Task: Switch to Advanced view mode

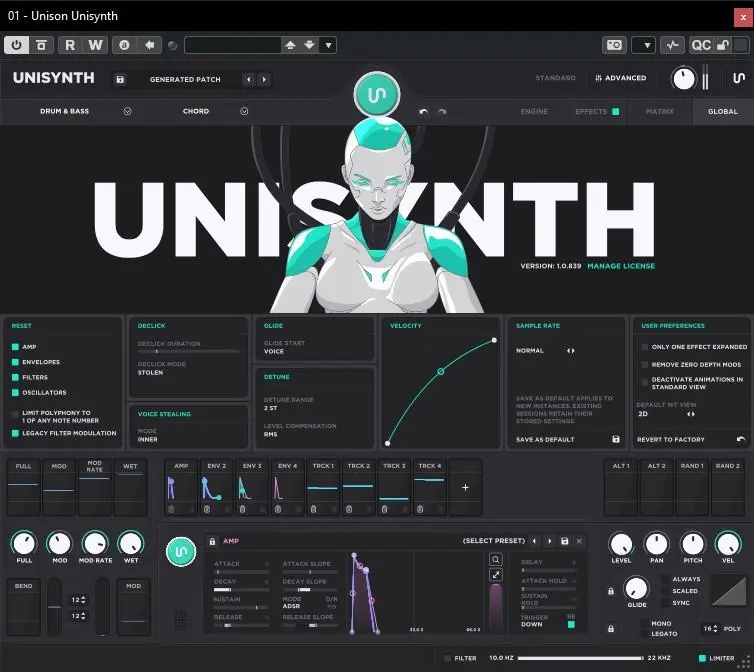Action: click(621, 78)
